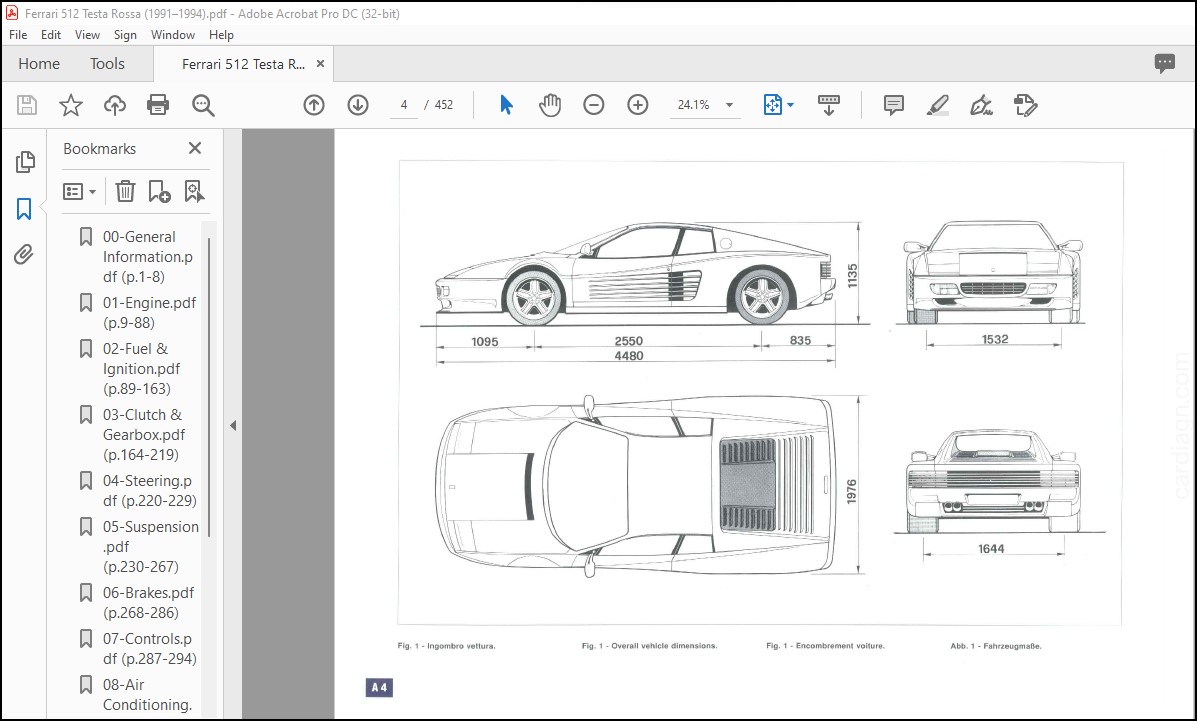Select the Ferrari 512 Testa document tab
1197x721 pixels.
click(x=243, y=64)
